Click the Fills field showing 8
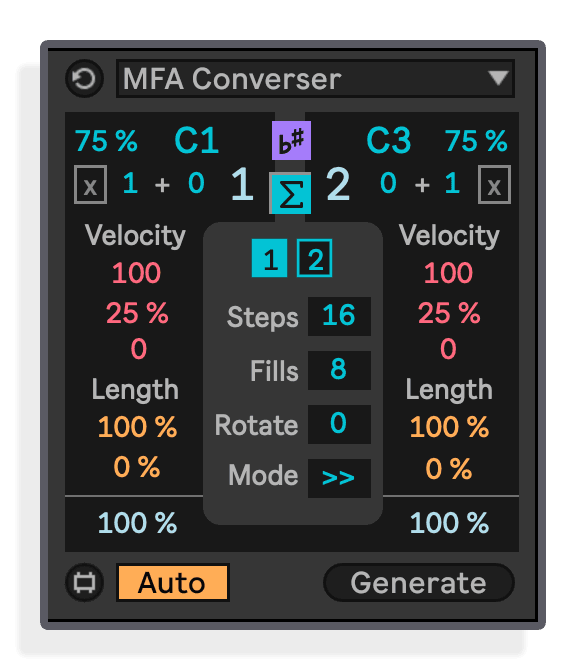This screenshot has width=586, height=670. [x=339, y=370]
